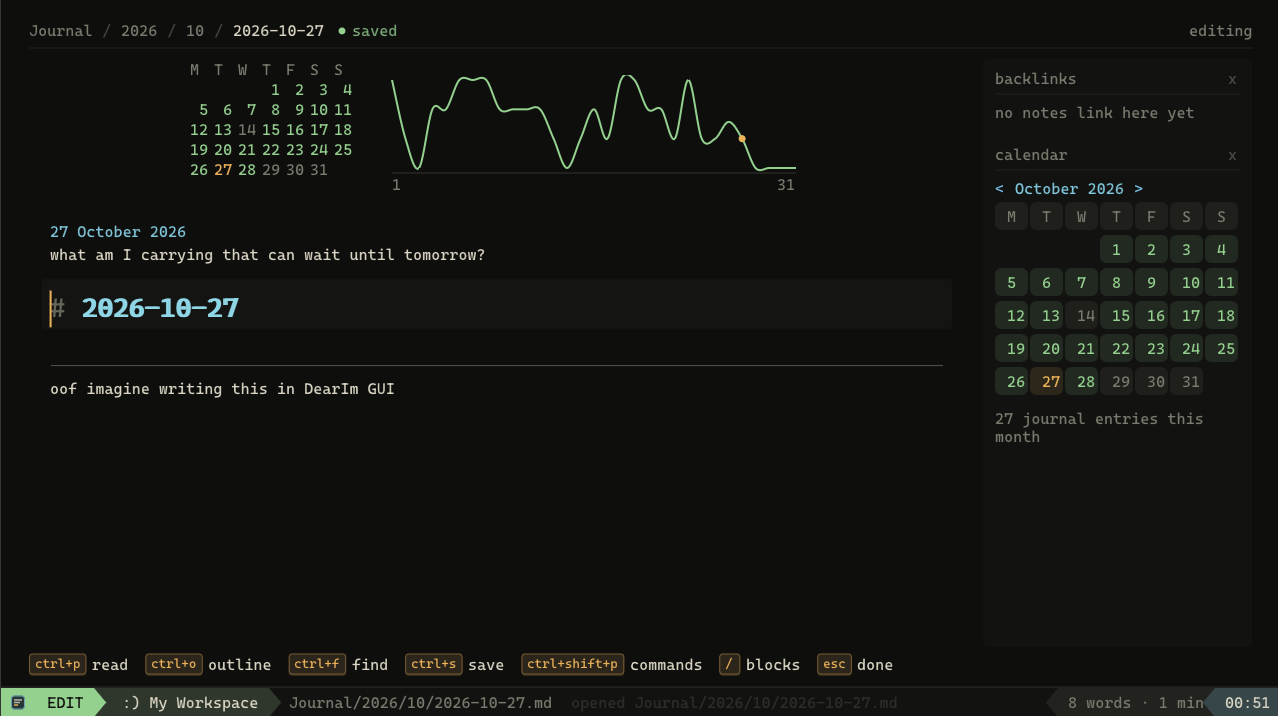Viewport: 1278px width, 716px height.
Task: Go to next month in sidebar calendar
Action: [x=1138, y=189]
